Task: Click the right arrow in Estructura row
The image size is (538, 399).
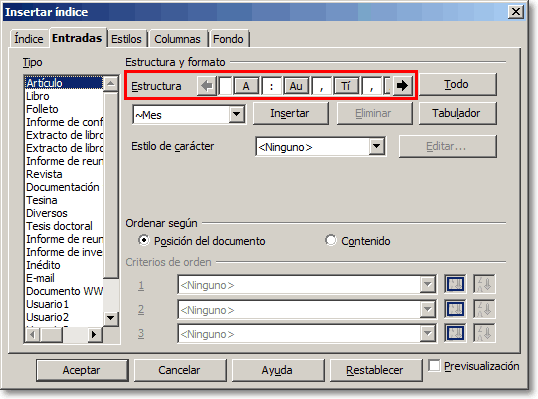Action: [402, 86]
